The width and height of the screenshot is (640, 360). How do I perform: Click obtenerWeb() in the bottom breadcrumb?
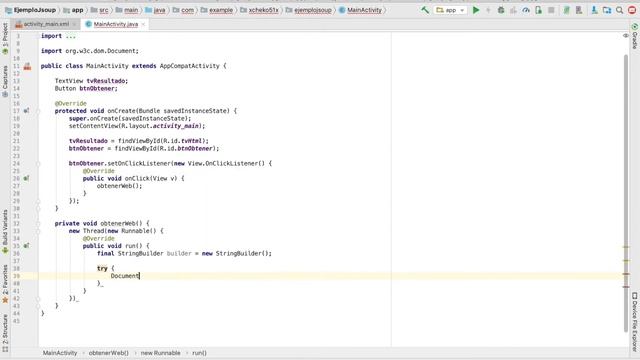(109, 353)
